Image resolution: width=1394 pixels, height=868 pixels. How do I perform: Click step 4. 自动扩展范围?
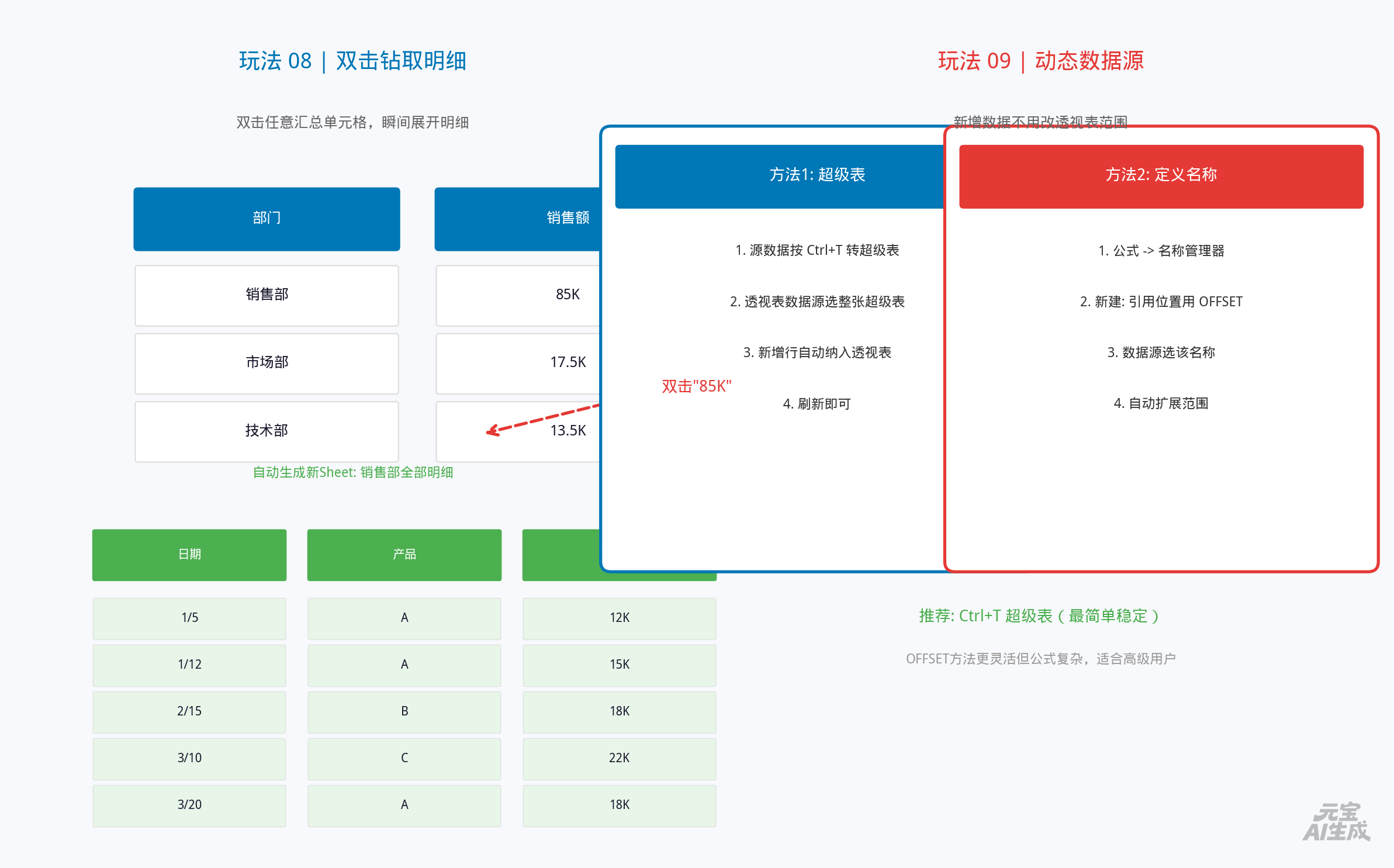(x=1161, y=403)
